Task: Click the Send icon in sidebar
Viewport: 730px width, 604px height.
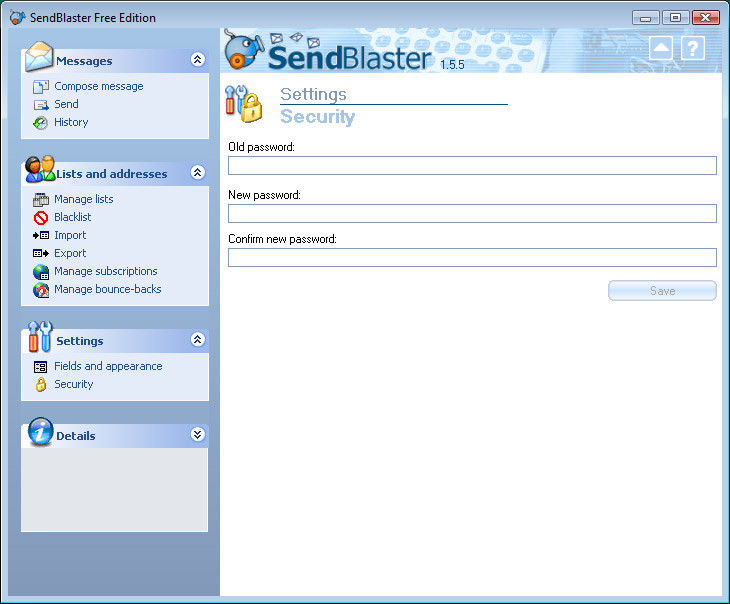Action: click(x=41, y=105)
